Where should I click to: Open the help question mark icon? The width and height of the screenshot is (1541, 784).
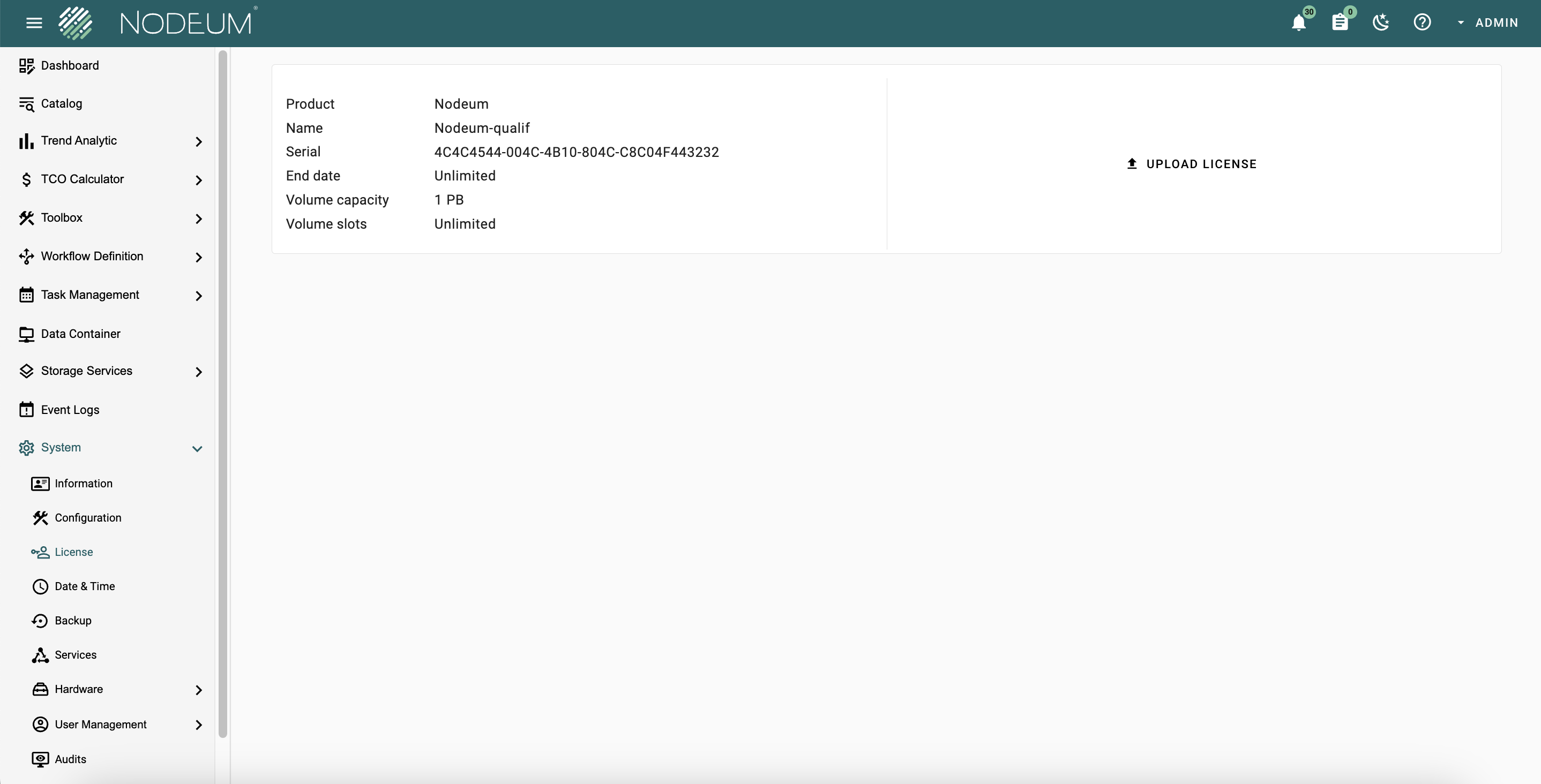tap(1422, 22)
